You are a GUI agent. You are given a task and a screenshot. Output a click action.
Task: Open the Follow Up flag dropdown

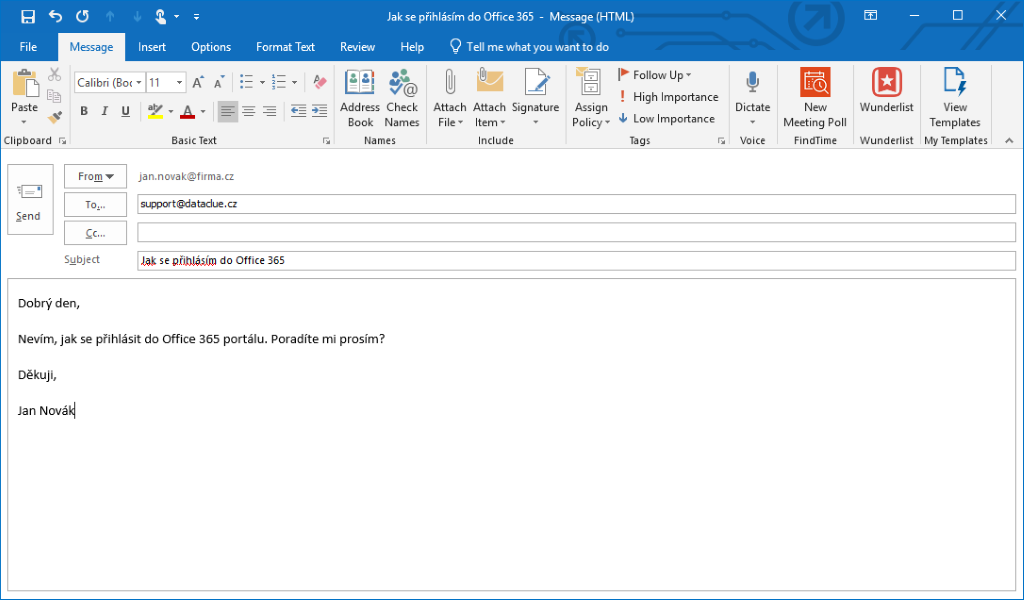[x=654, y=75]
